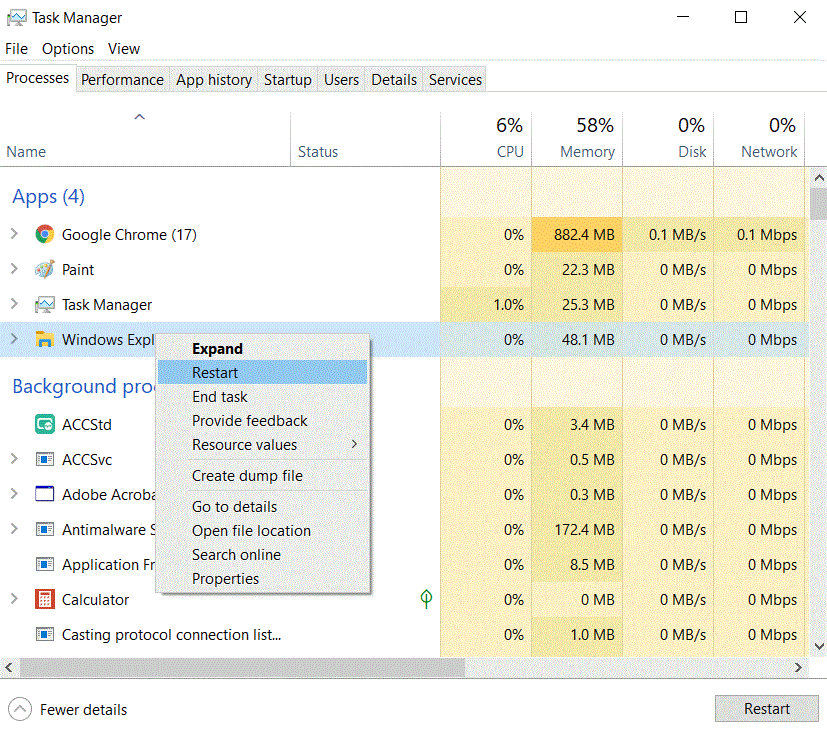Click the Paint app icon
The width and height of the screenshot is (827, 730).
[x=44, y=270]
